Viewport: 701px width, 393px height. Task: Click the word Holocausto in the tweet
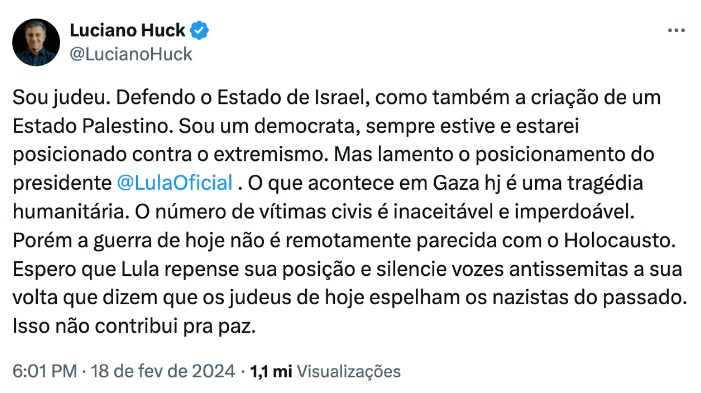point(619,241)
